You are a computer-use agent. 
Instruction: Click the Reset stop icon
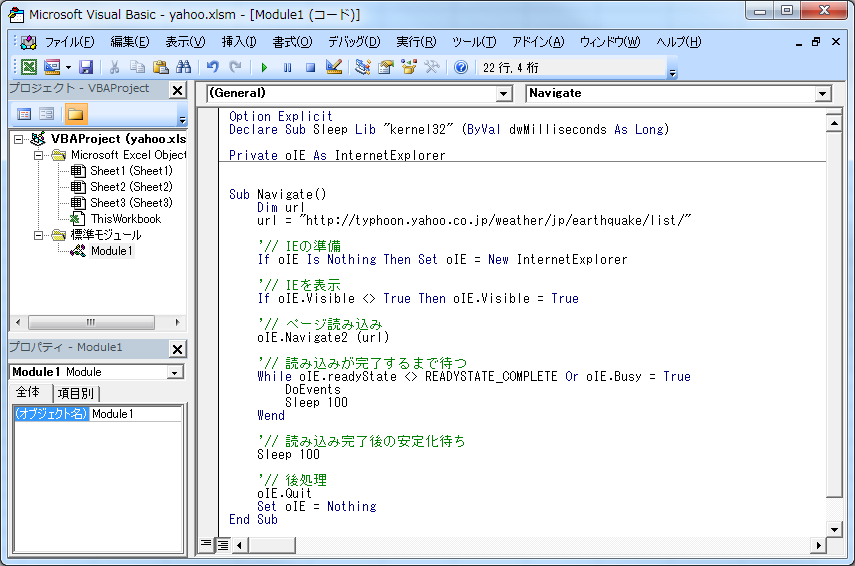pyautogui.click(x=310, y=68)
